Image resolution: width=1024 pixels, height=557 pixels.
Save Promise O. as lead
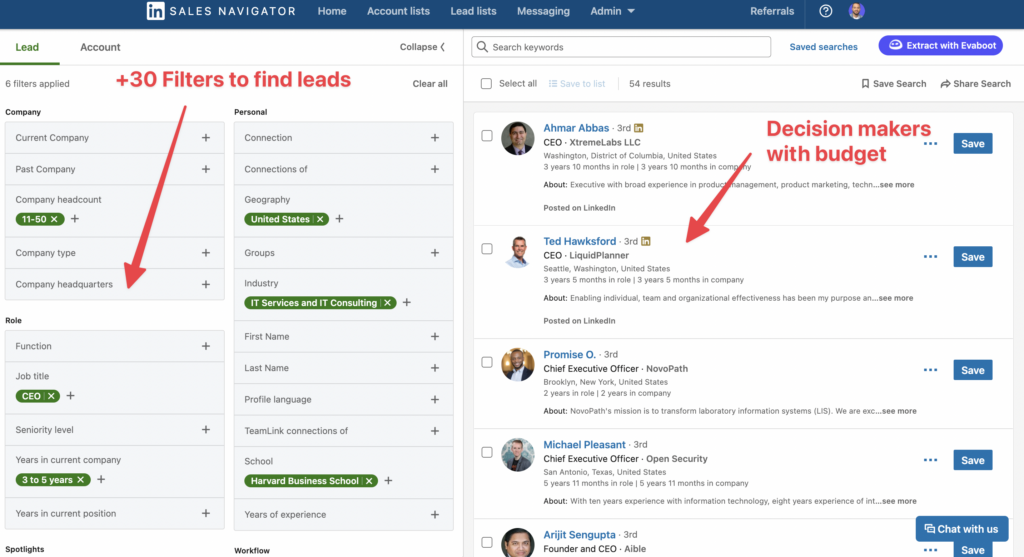coord(972,370)
